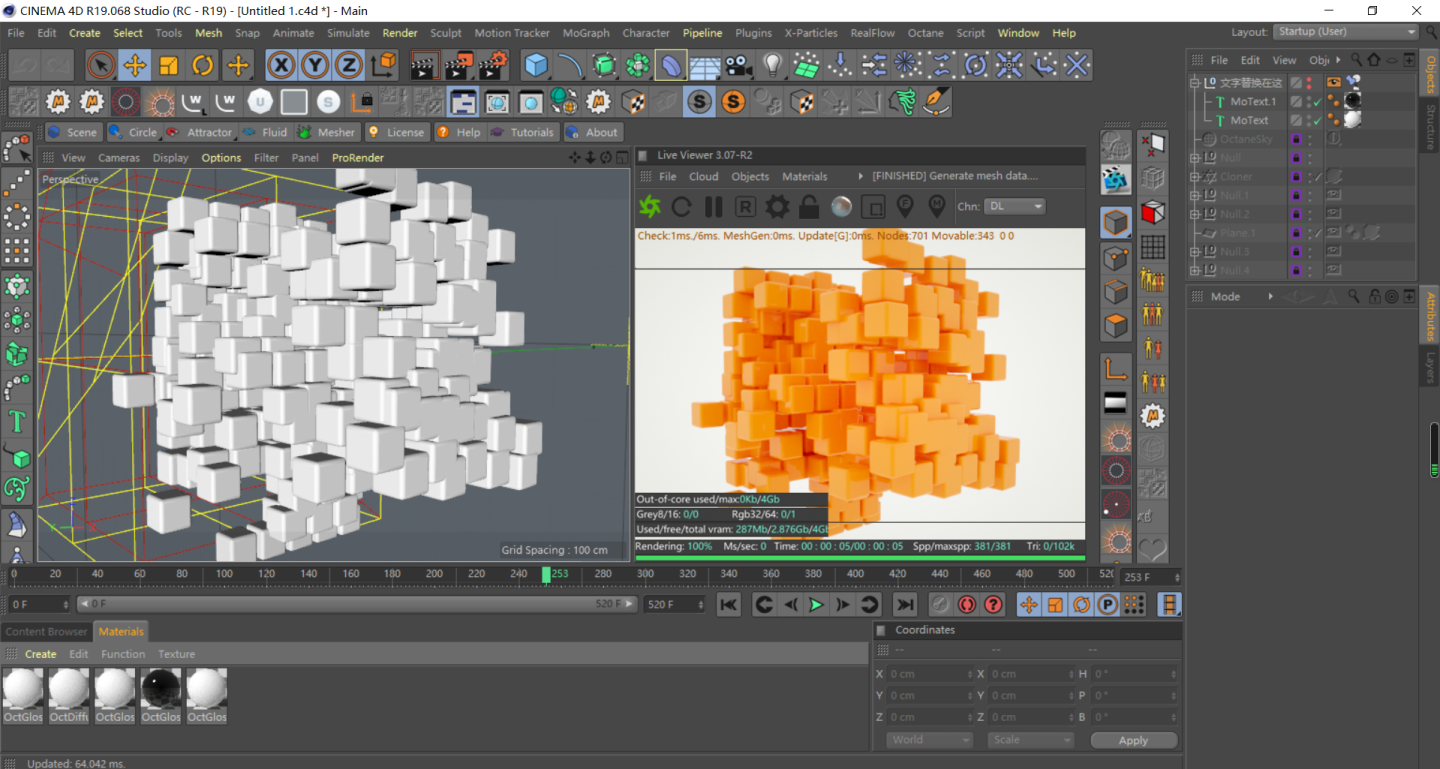1440x769 pixels.
Task: Jump to the start of the timeline
Action: (729, 604)
